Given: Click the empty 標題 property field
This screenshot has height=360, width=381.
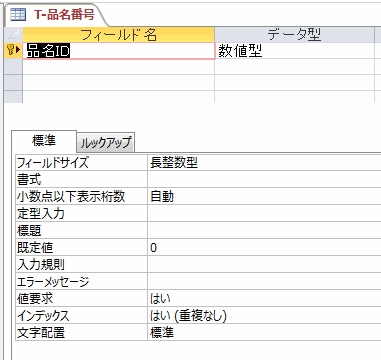Looking at the screenshot, I should click(264, 231).
